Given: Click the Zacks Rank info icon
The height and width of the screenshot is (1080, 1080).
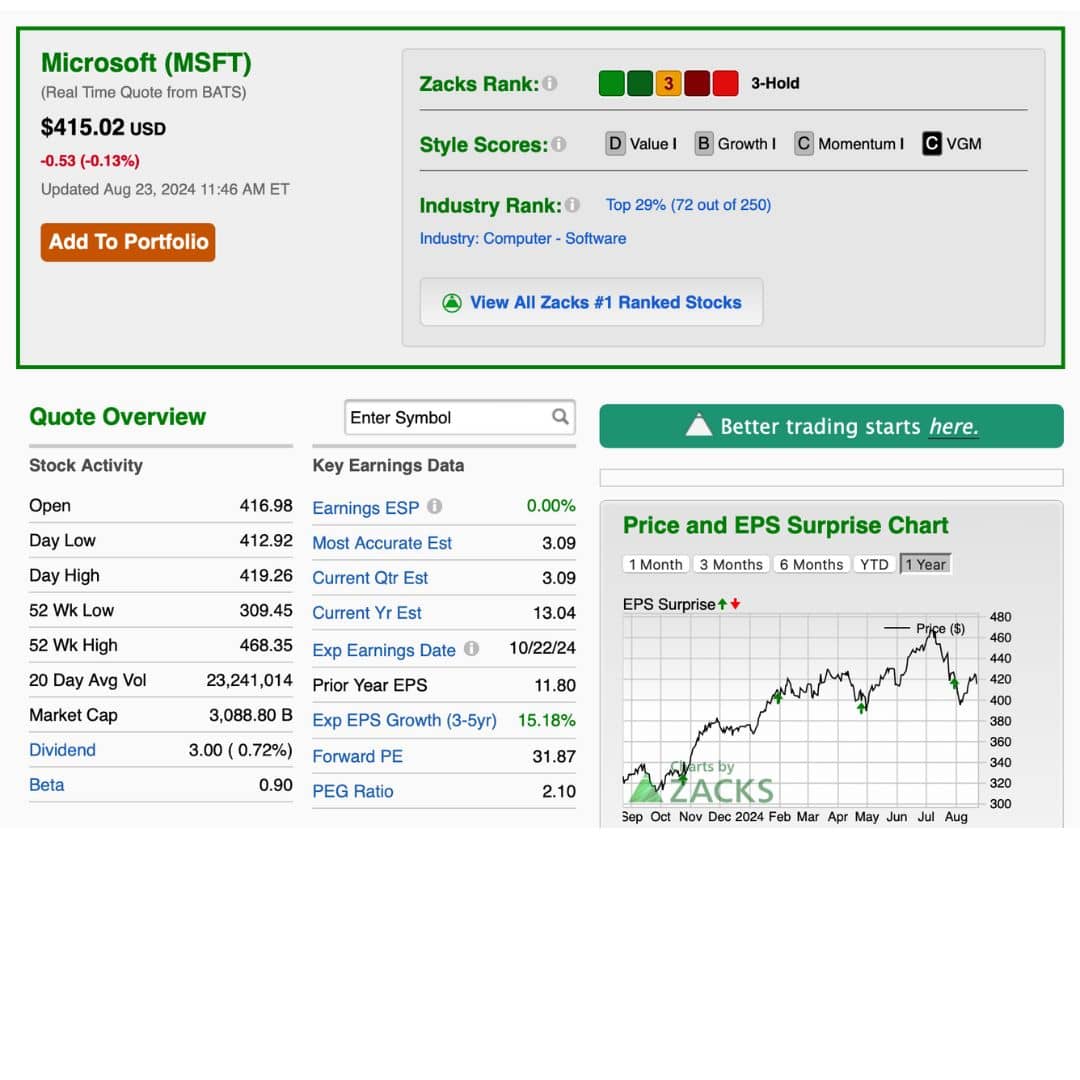Looking at the screenshot, I should point(550,83).
